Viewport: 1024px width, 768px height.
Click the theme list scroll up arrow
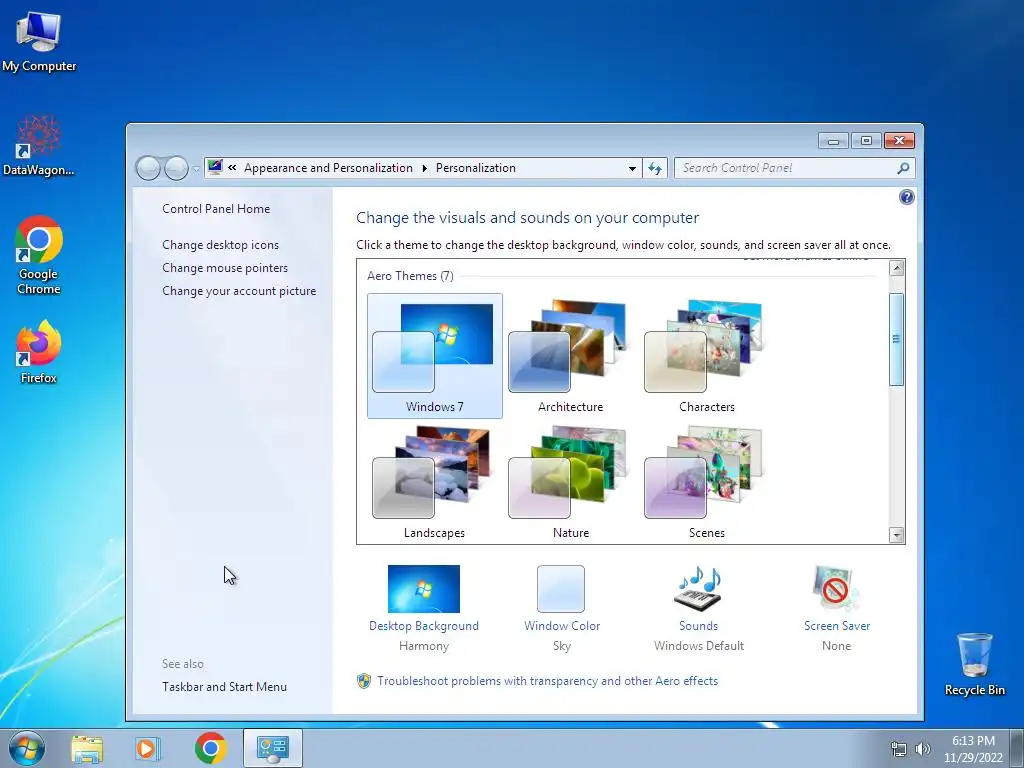tap(897, 268)
